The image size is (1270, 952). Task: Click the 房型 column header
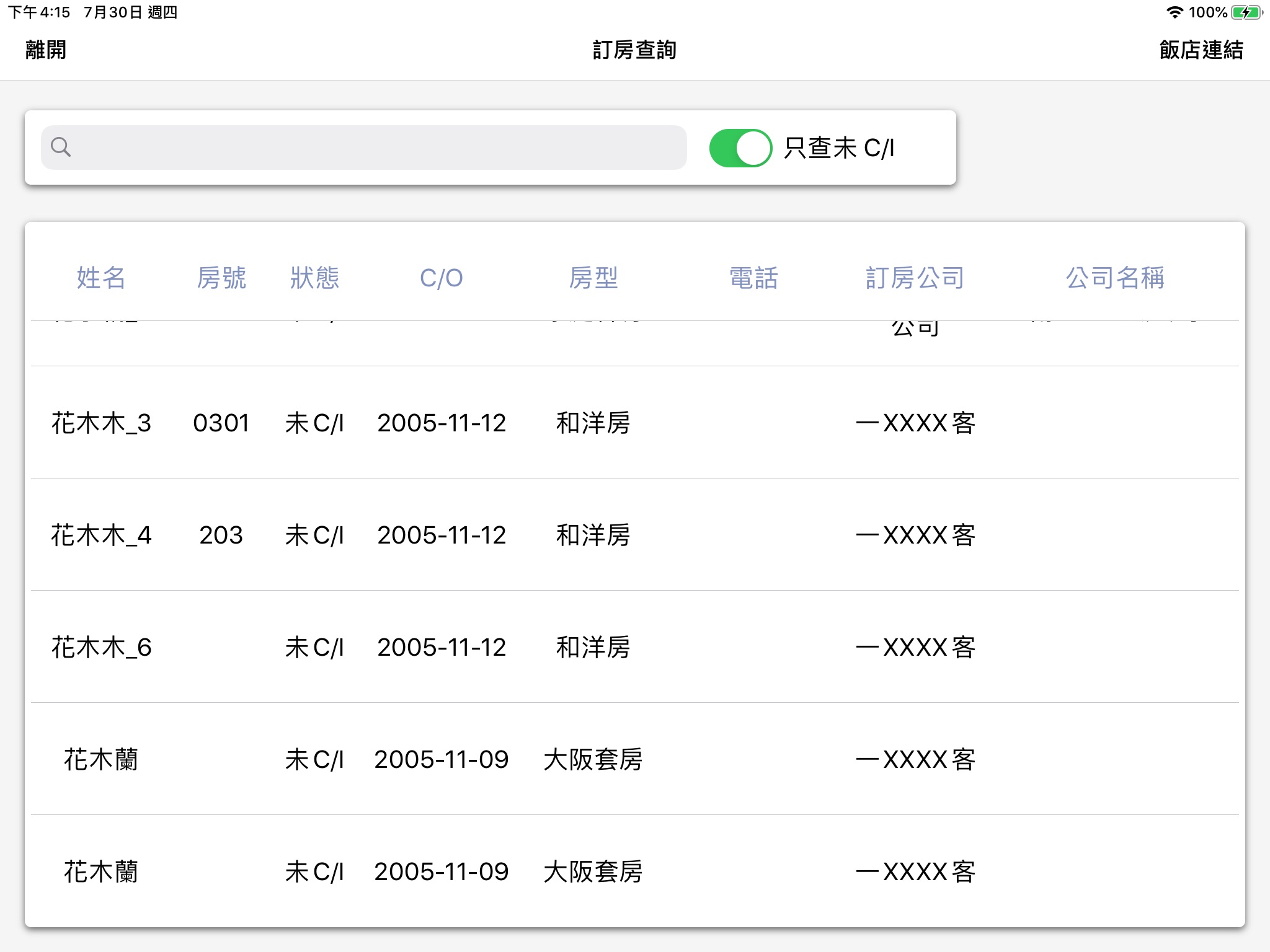593,278
